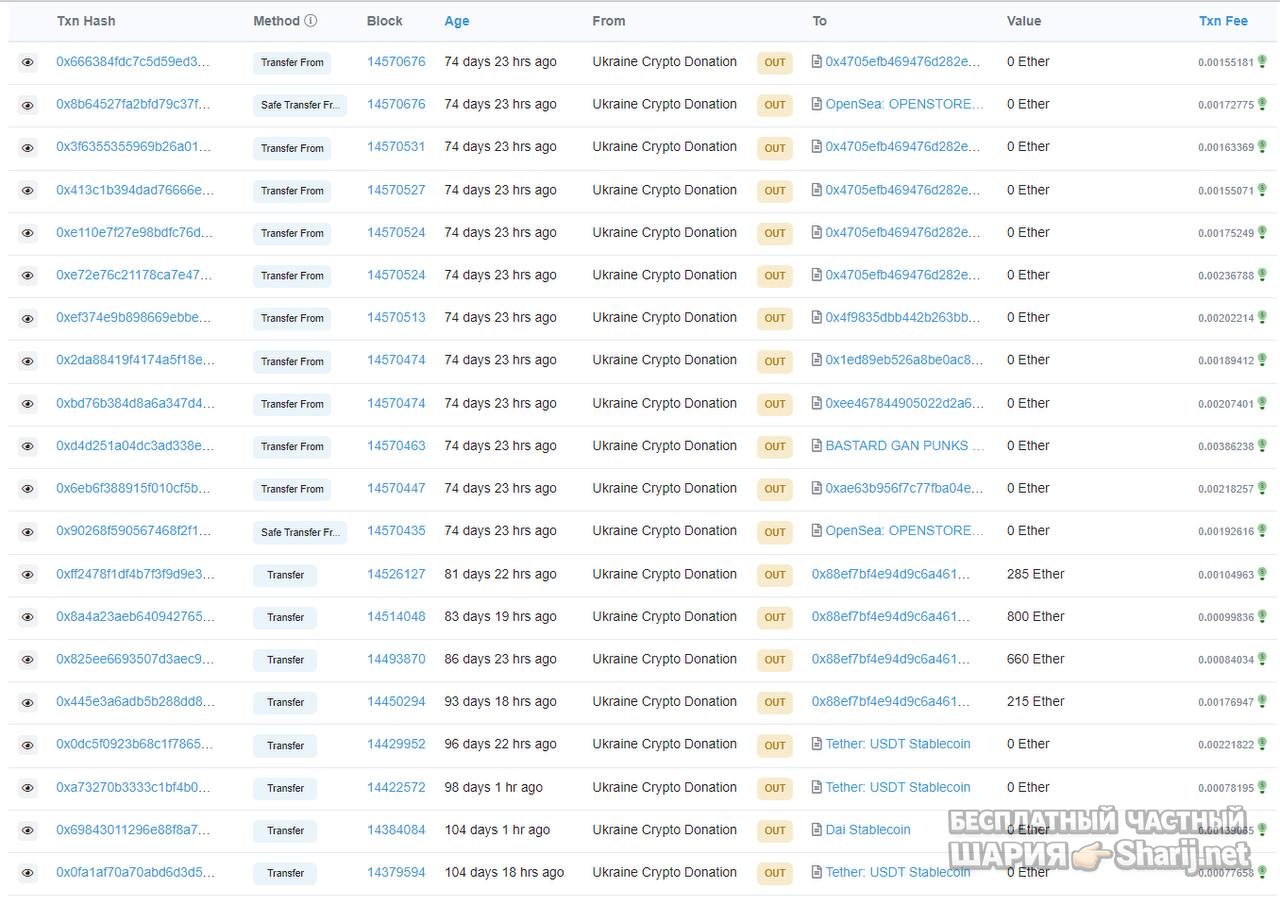
Task: Click the green gas icon after fee 0.00155181
Action: coord(1262,61)
